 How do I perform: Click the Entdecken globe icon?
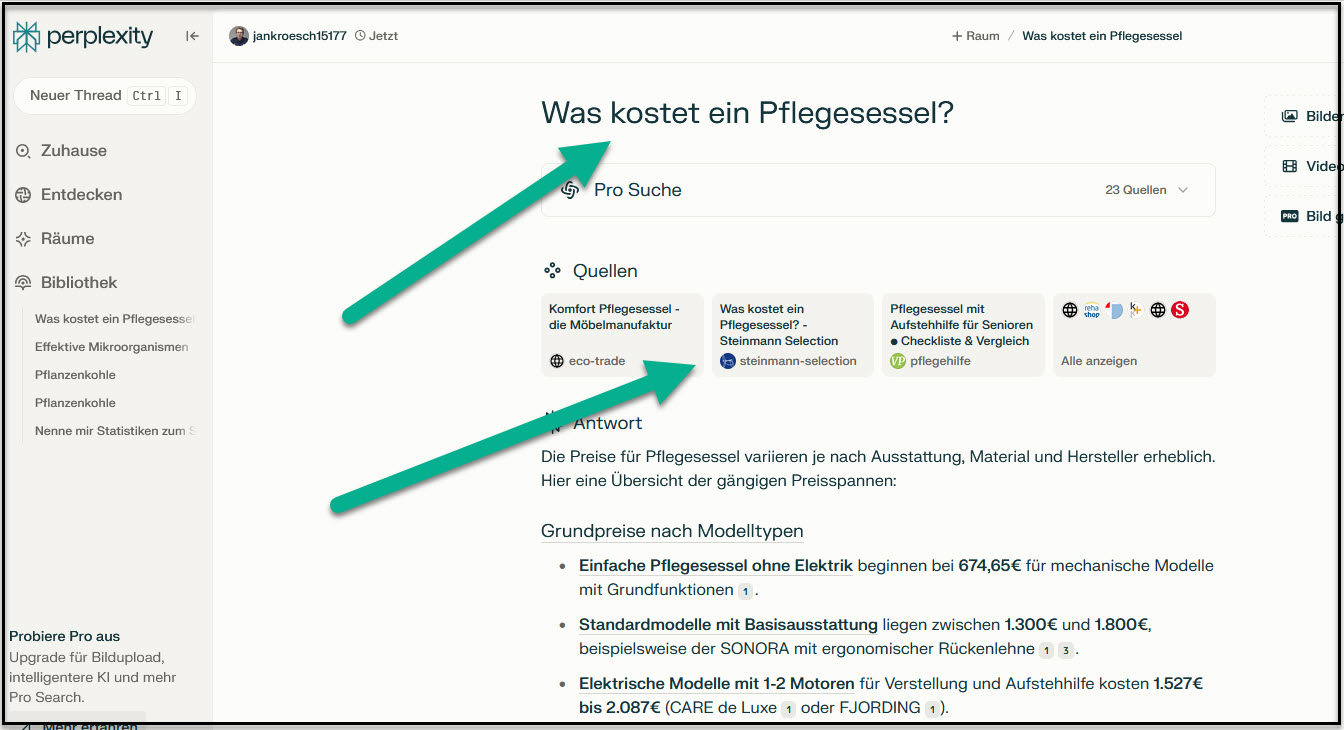[x=23, y=195]
